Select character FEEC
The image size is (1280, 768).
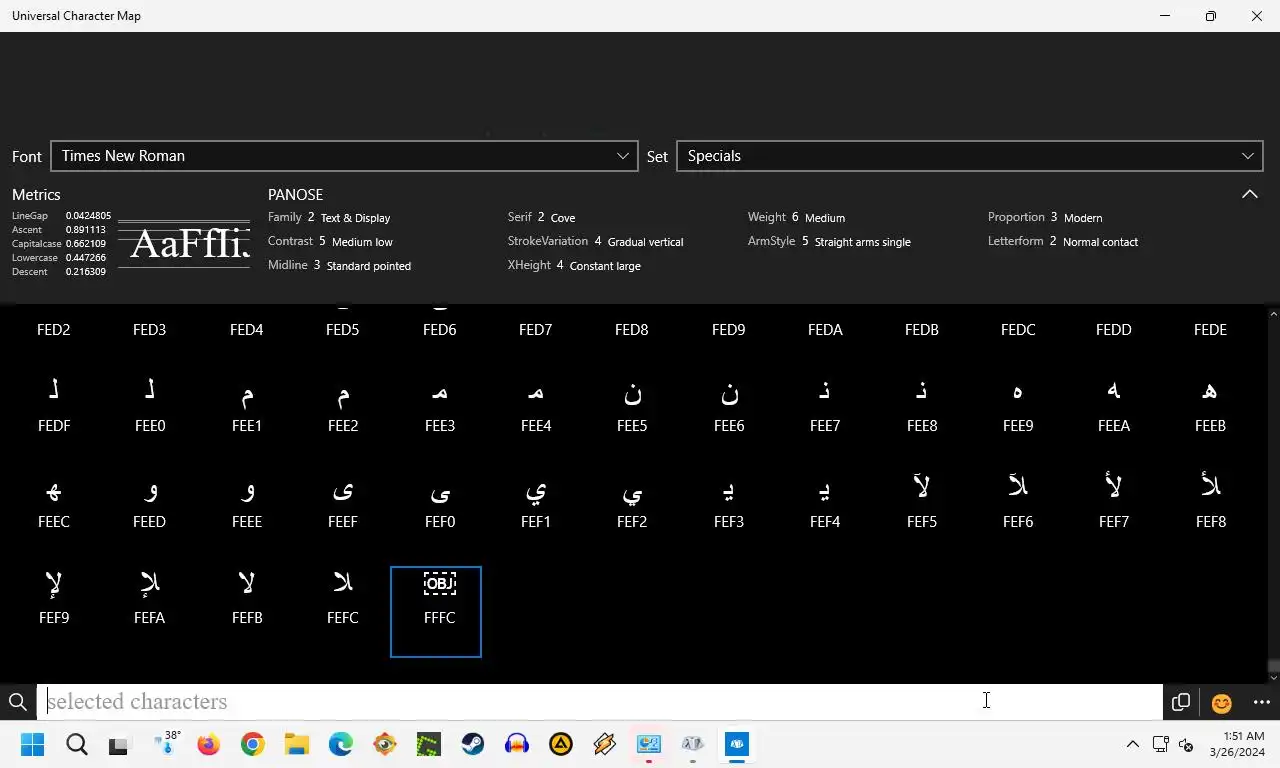coord(54,504)
